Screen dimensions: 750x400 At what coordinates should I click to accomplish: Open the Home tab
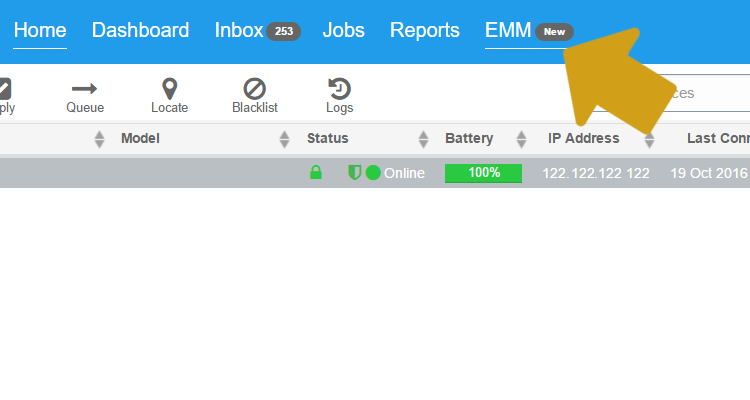coord(40,31)
